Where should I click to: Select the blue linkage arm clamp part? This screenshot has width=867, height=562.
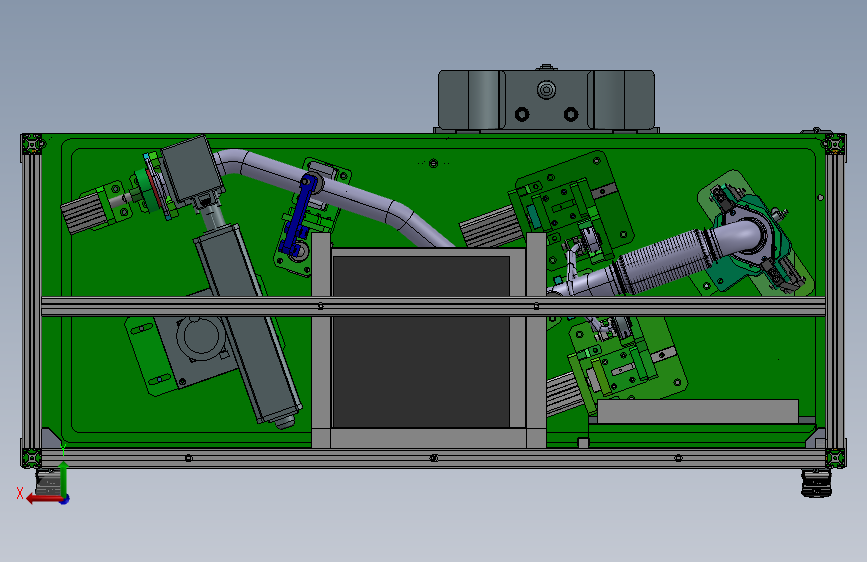(300, 214)
